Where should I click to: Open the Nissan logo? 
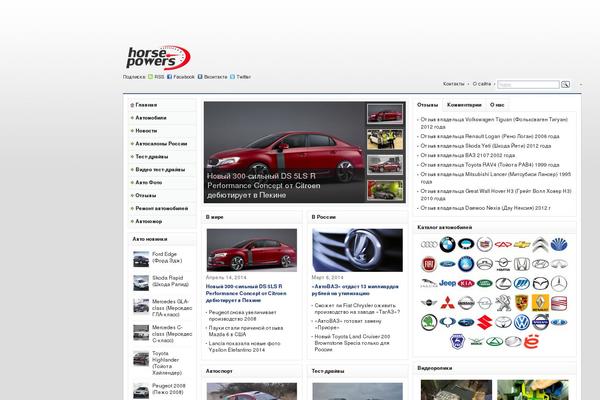[466, 303]
